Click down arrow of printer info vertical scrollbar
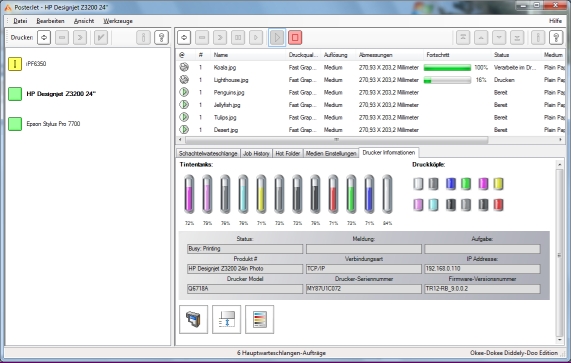 click(x=560, y=340)
